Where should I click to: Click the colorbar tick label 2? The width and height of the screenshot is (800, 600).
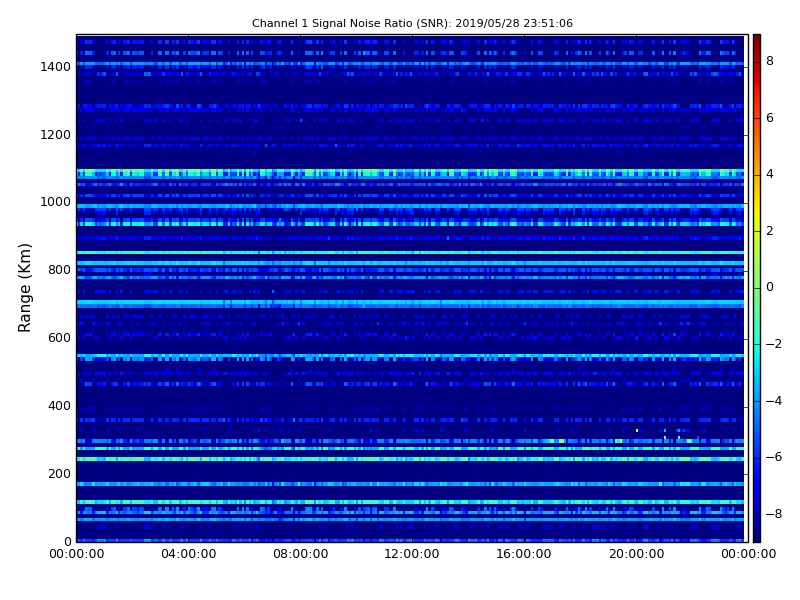(770, 231)
